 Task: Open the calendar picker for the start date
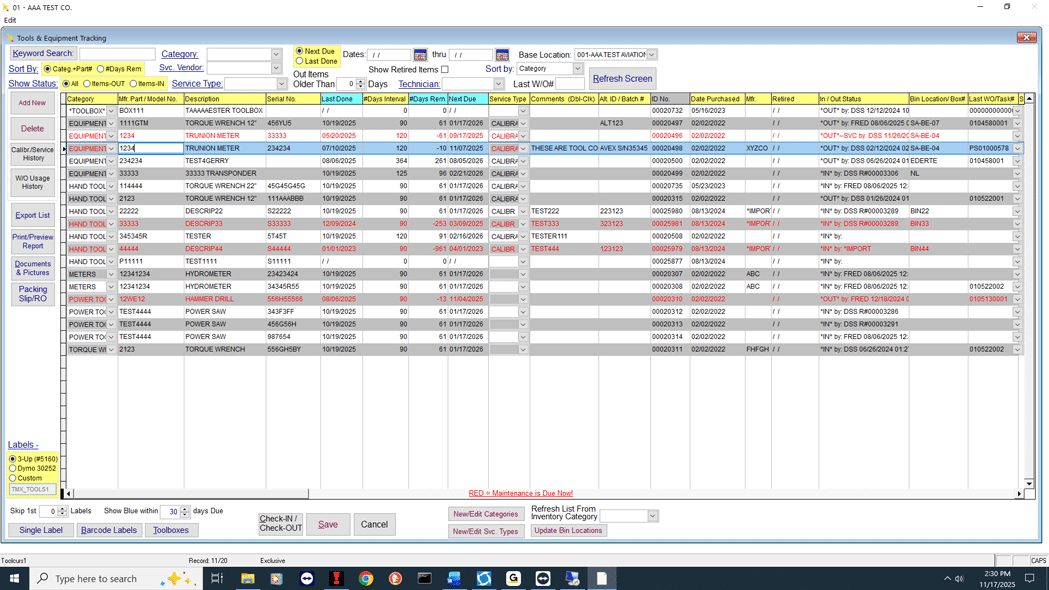(420, 54)
